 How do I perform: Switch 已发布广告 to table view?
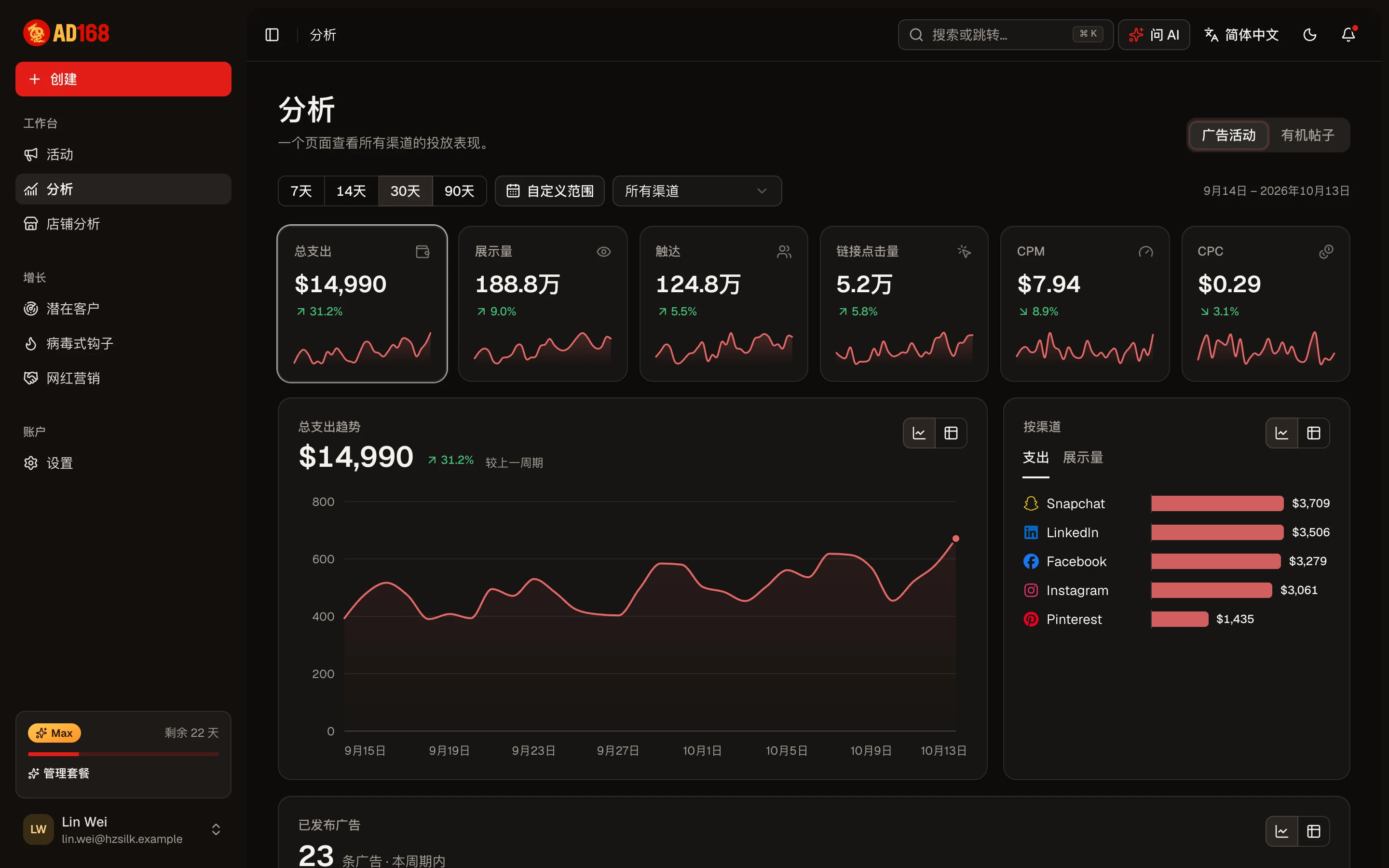pyautogui.click(x=1314, y=831)
